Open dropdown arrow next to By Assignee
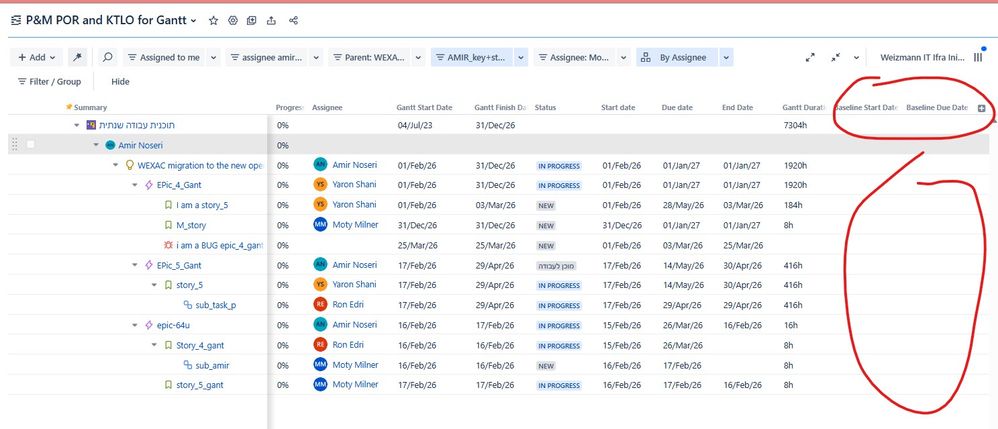The width and height of the screenshot is (998, 429). click(x=726, y=57)
